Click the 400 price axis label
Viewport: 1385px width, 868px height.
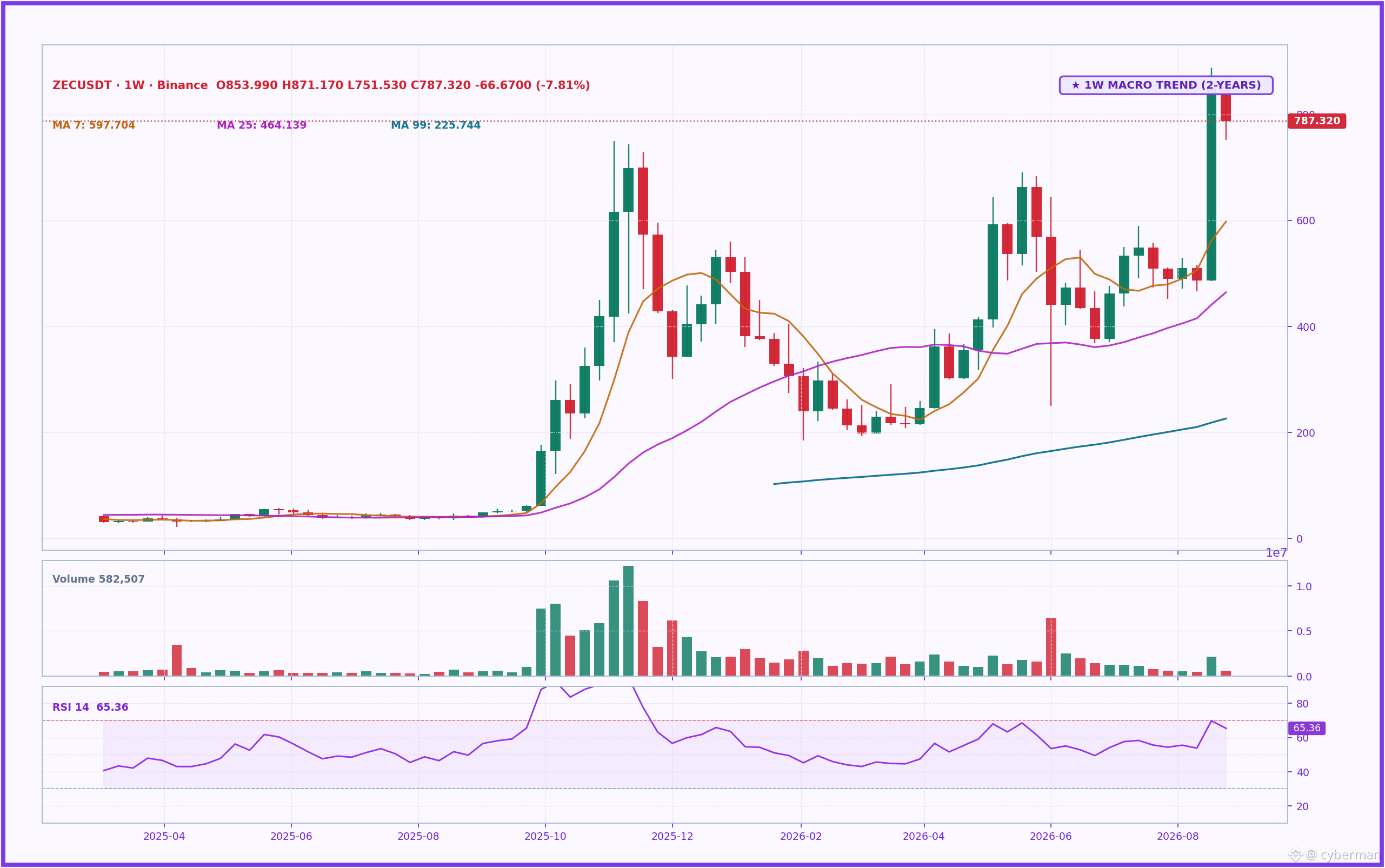point(1305,327)
